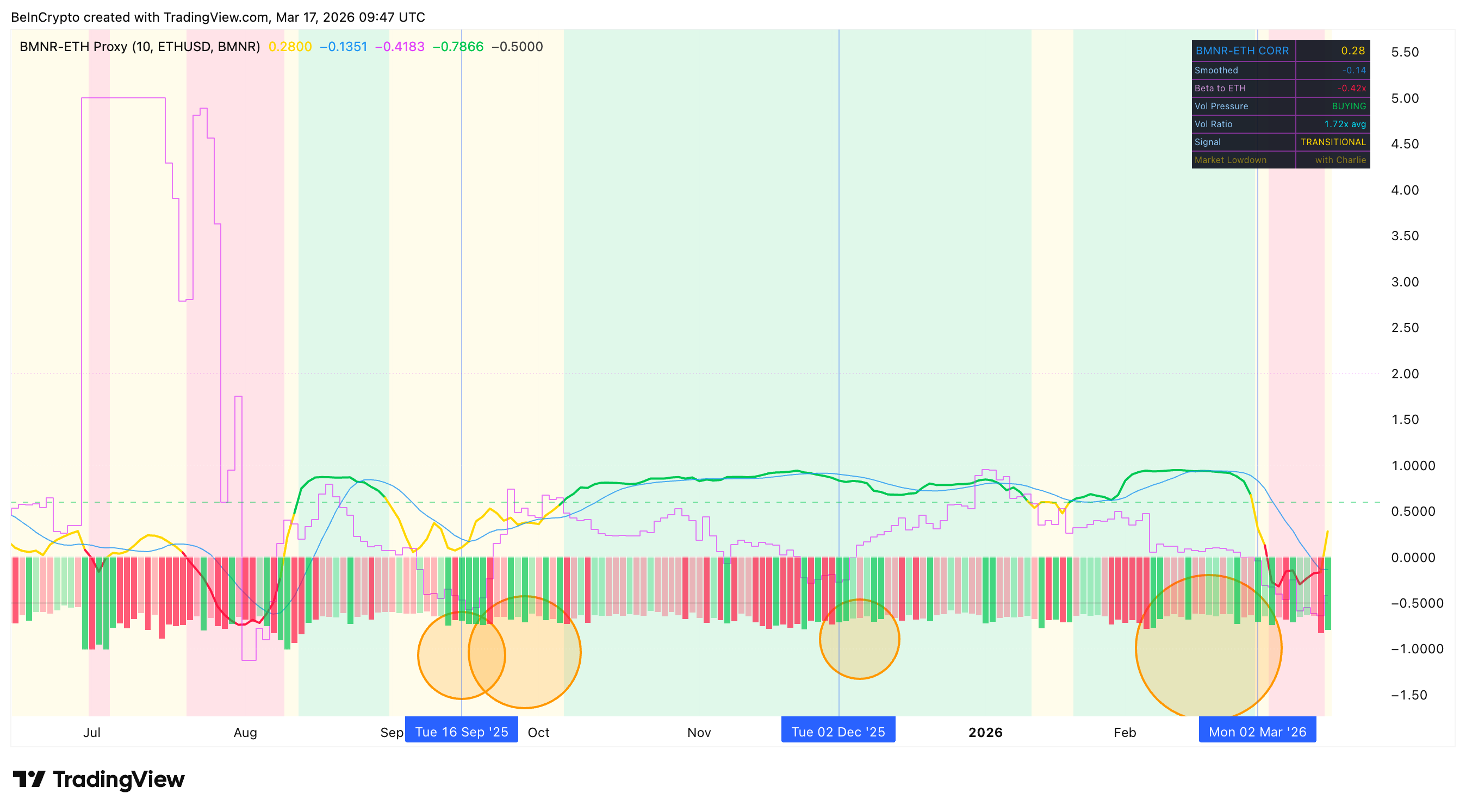This screenshot has height=812, width=1466.
Task: Open the Tue 16 Sep '25 date badge
Action: [x=462, y=732]
